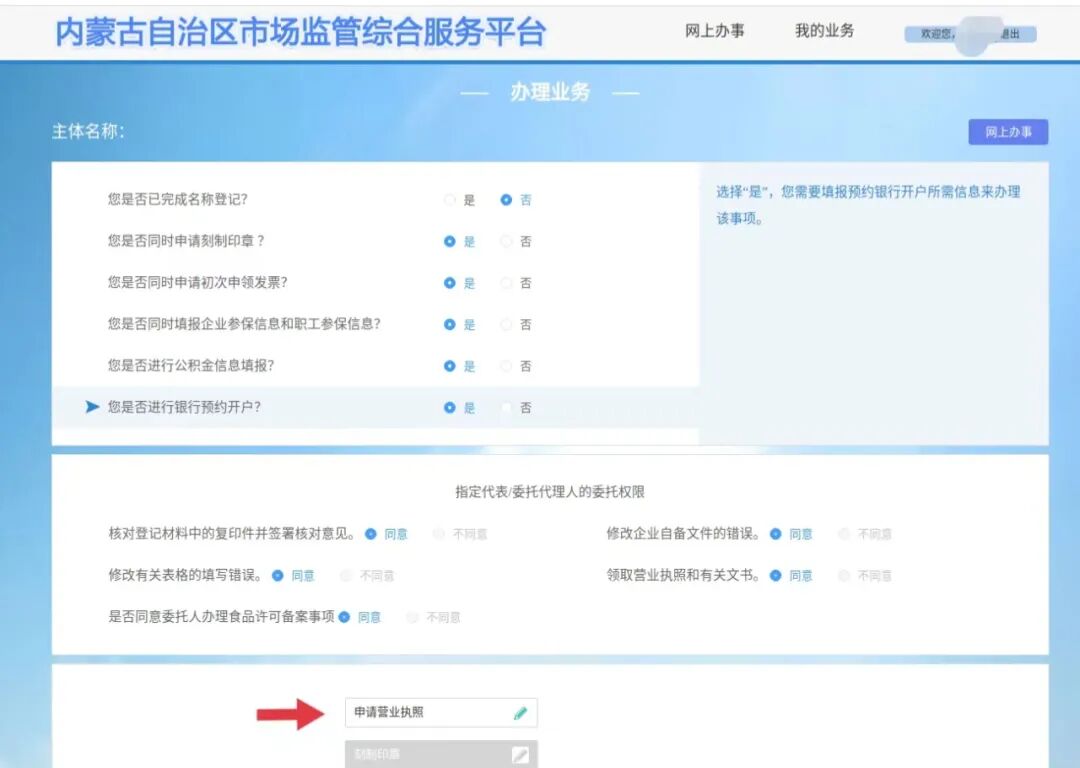This screenshot has height=768, width=1080.
Task: Select 否 for 您是否进行银行预约开户
Action: tap(507, 407)
